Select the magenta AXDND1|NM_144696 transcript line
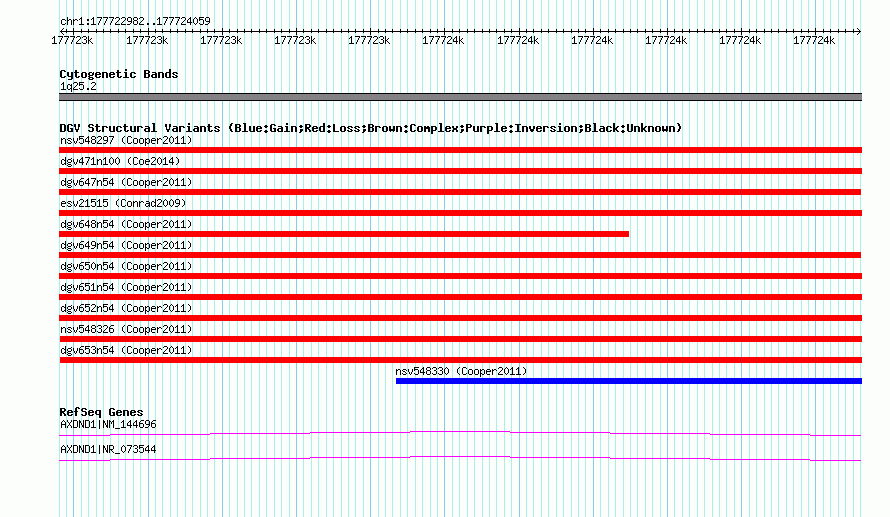The height and width of the screenshot is (517, 890). [460, 434]
